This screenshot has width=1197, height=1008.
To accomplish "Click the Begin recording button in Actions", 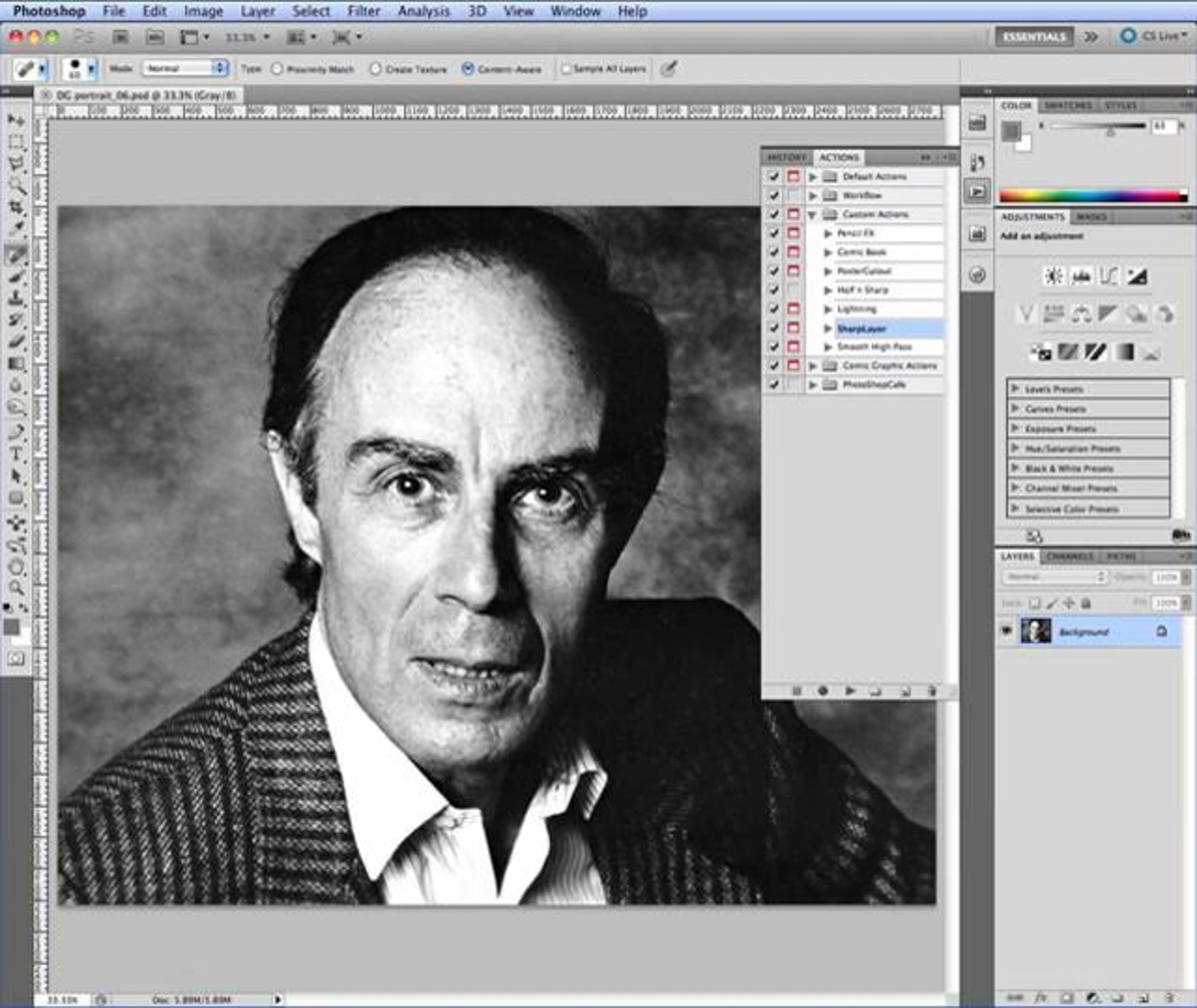I will tap(823, 691).
